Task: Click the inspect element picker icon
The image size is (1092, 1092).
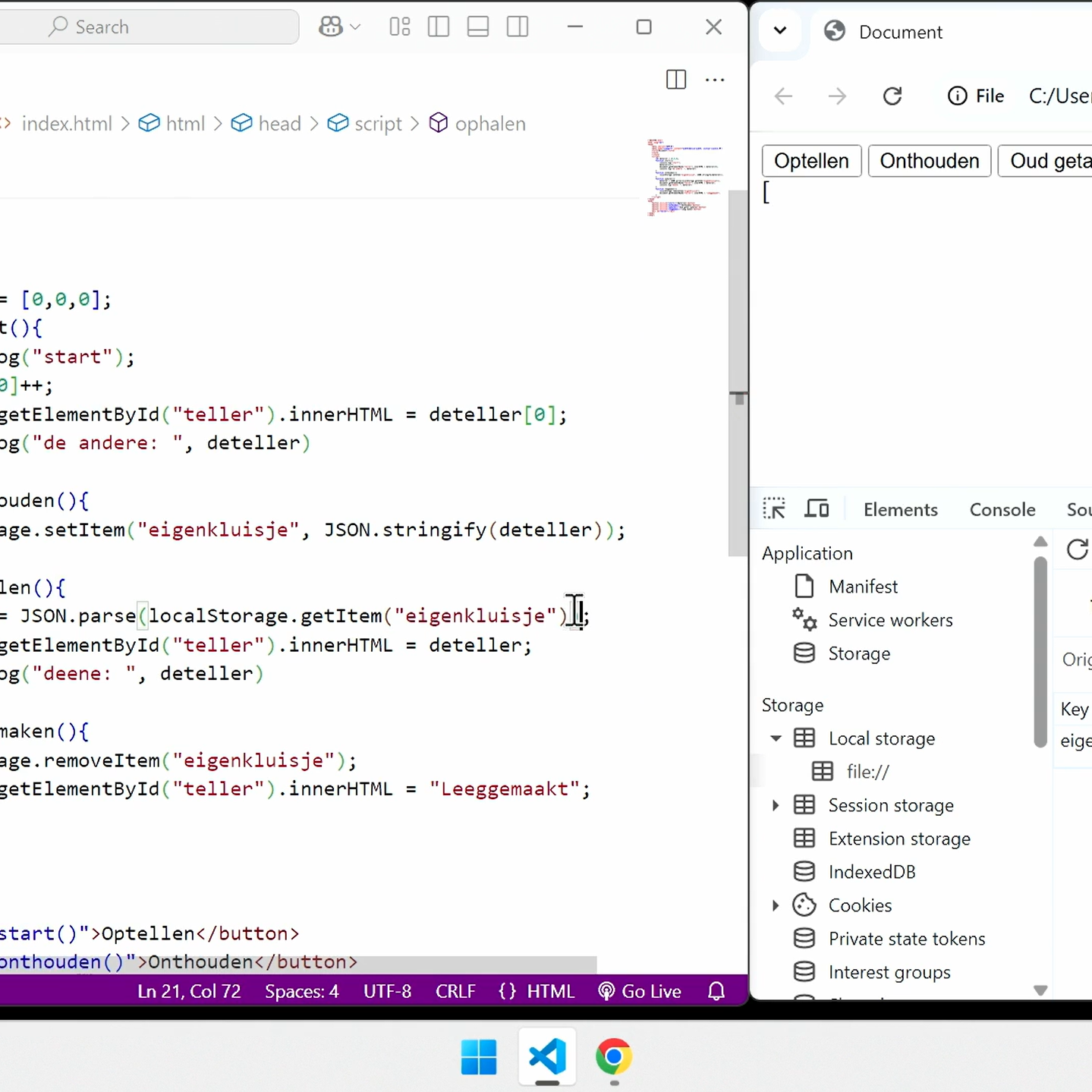Action: point(774,508)
